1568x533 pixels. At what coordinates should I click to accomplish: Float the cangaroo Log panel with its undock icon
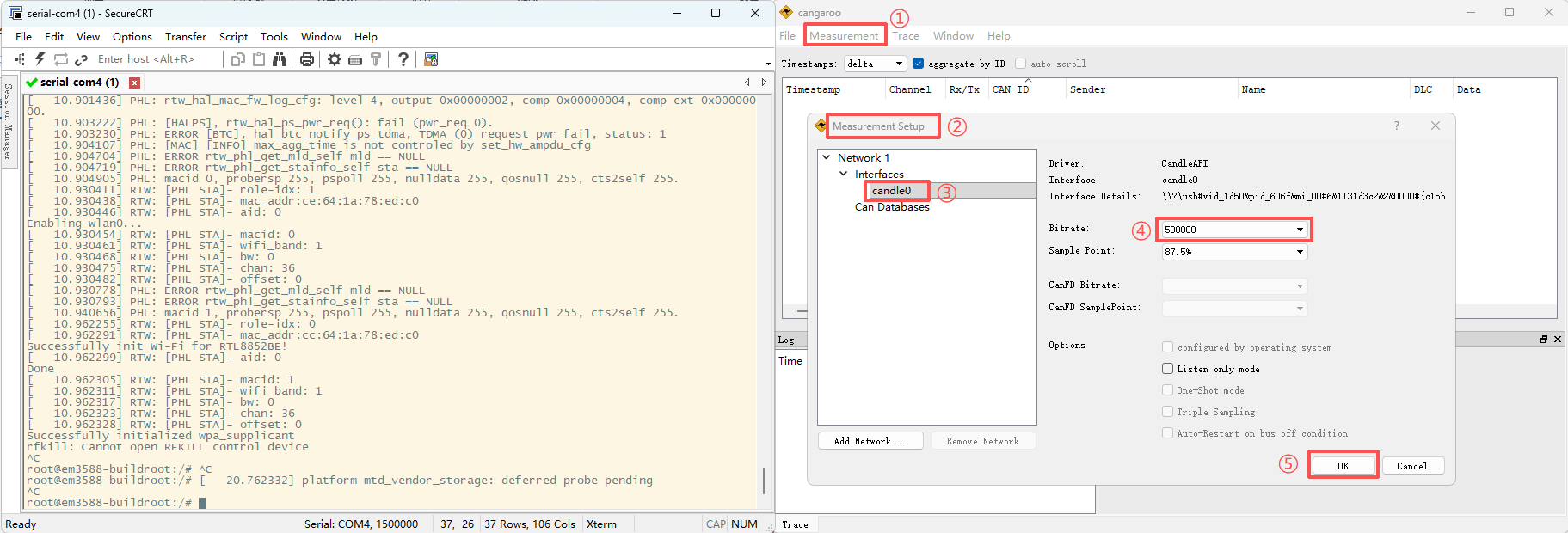coord(1544,340)
